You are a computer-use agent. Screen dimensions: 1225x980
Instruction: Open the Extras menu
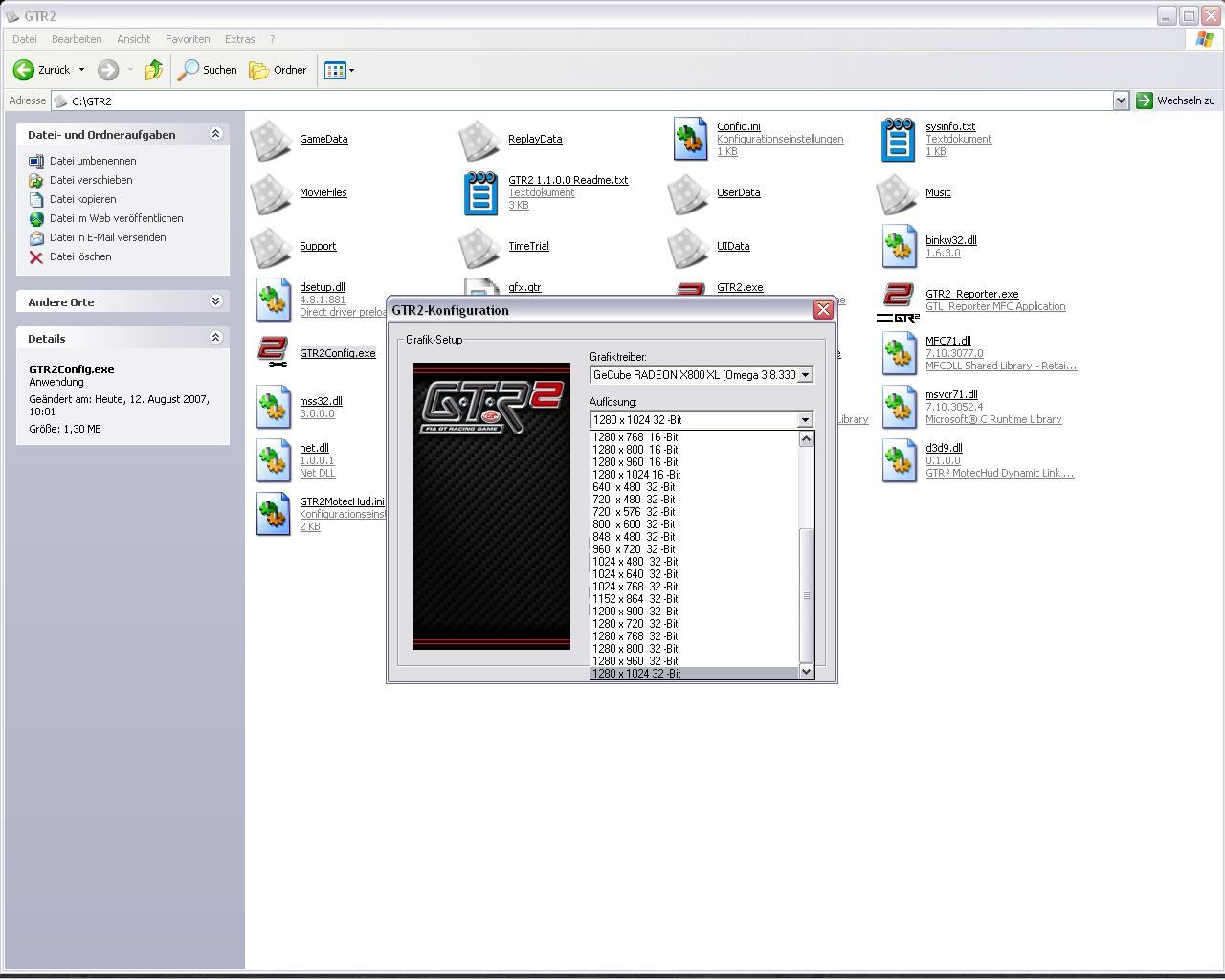click(x=239, y=39)
